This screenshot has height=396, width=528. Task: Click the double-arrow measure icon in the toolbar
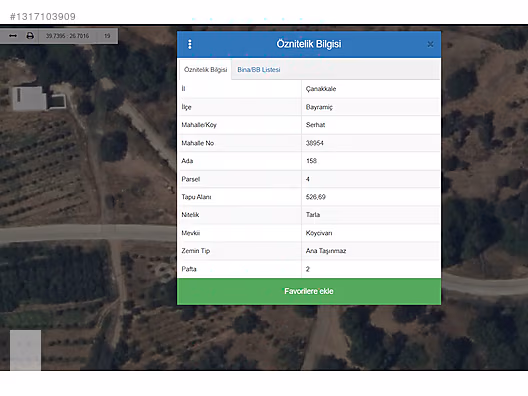click(13, 36)
